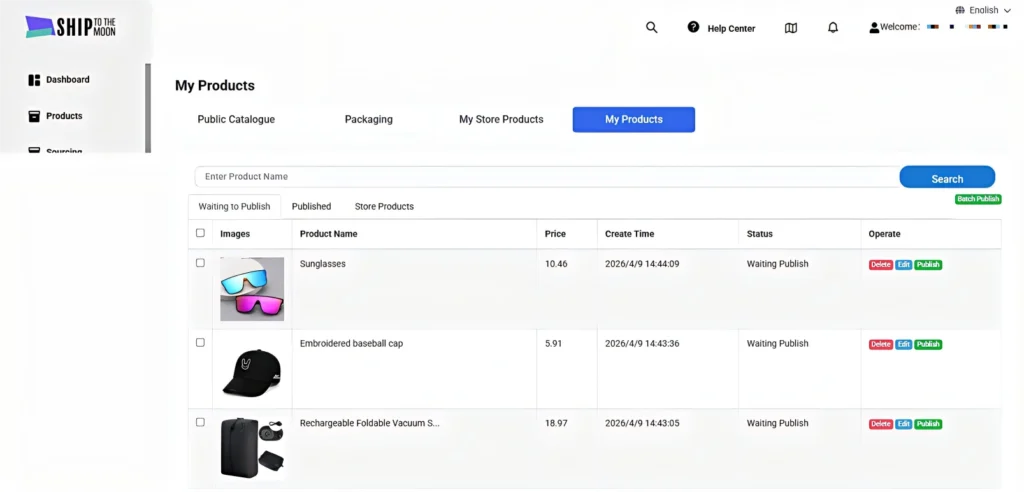Click Waiting Publish status in baseball cap row
The width and height of the screenshot is (1024, 492).
coord(777,344)
